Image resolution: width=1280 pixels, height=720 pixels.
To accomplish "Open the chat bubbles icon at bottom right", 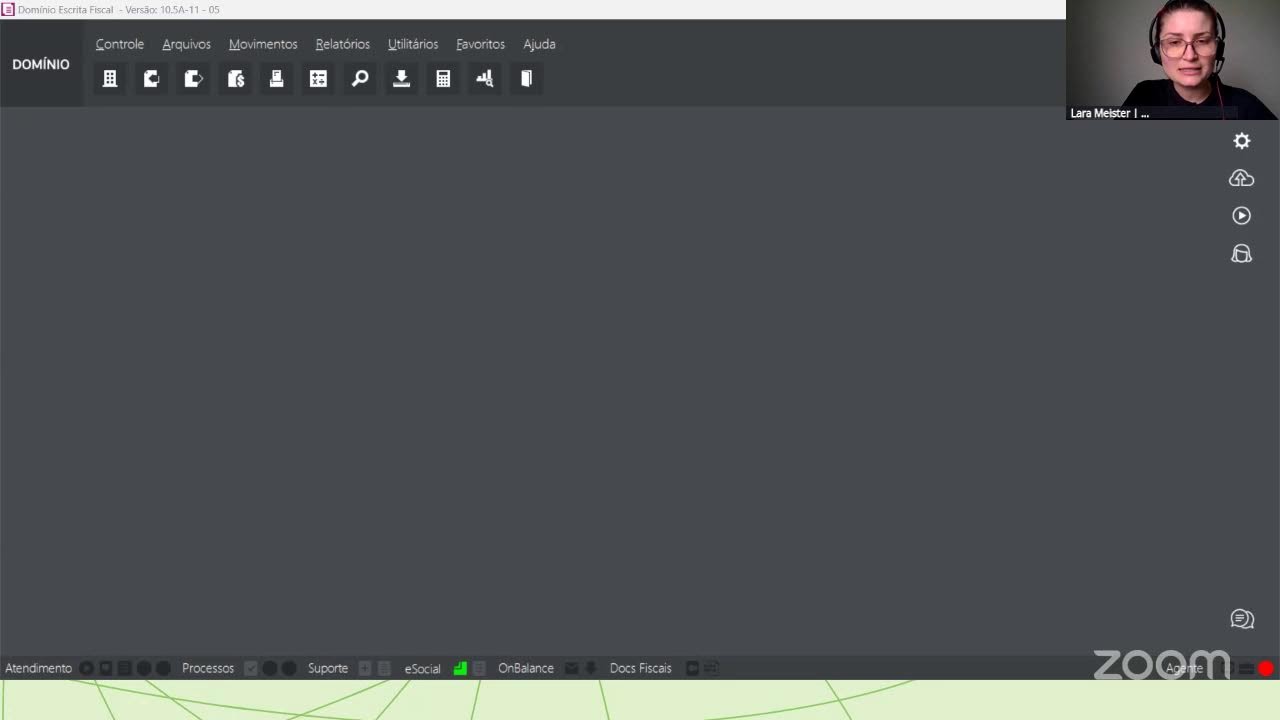I will [x=1241, y=619].
